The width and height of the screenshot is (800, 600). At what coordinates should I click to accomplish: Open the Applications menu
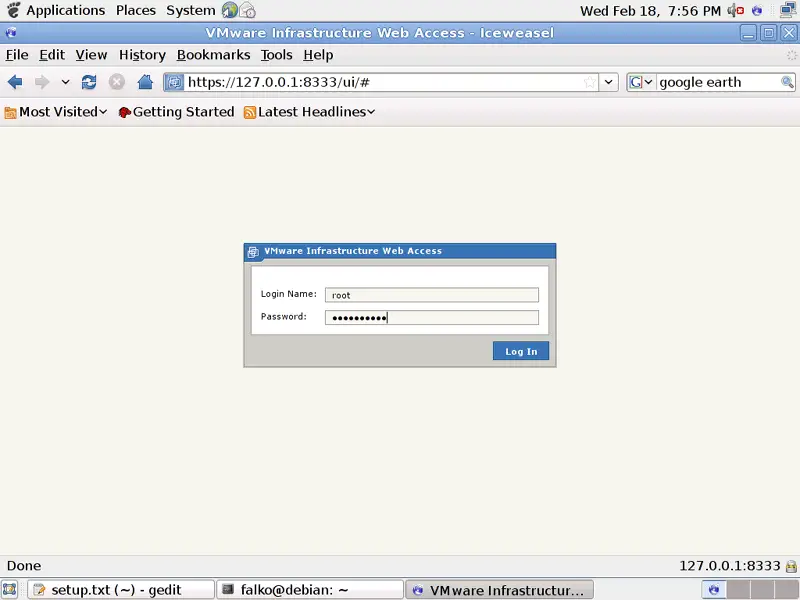coord(65,10)
